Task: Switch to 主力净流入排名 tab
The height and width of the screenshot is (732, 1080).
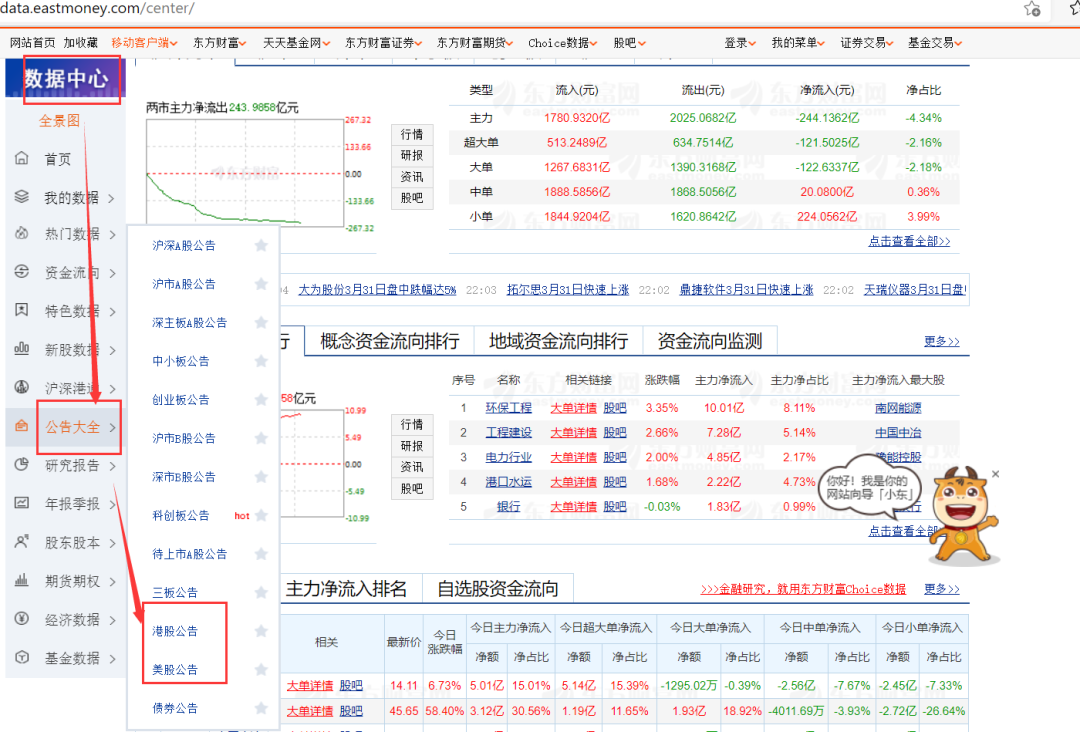Action: pos(346,589)
